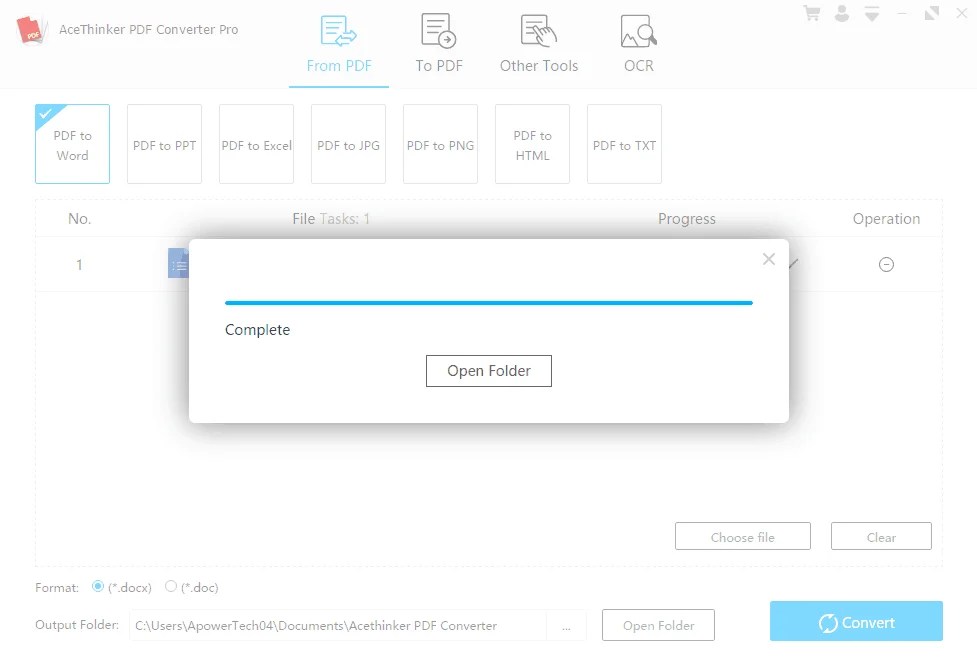Click the AceThinker PDF logo icon
Screen dimensions: 977x664
(31, 30)
